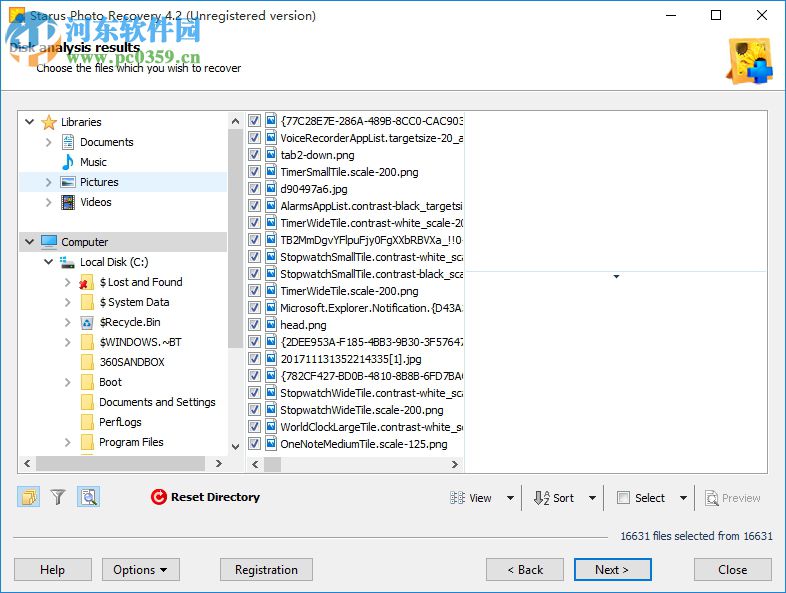Click the file list horizontal scrollbar thumb
This screenshot has width=786, height=593.
coord(273,464)
